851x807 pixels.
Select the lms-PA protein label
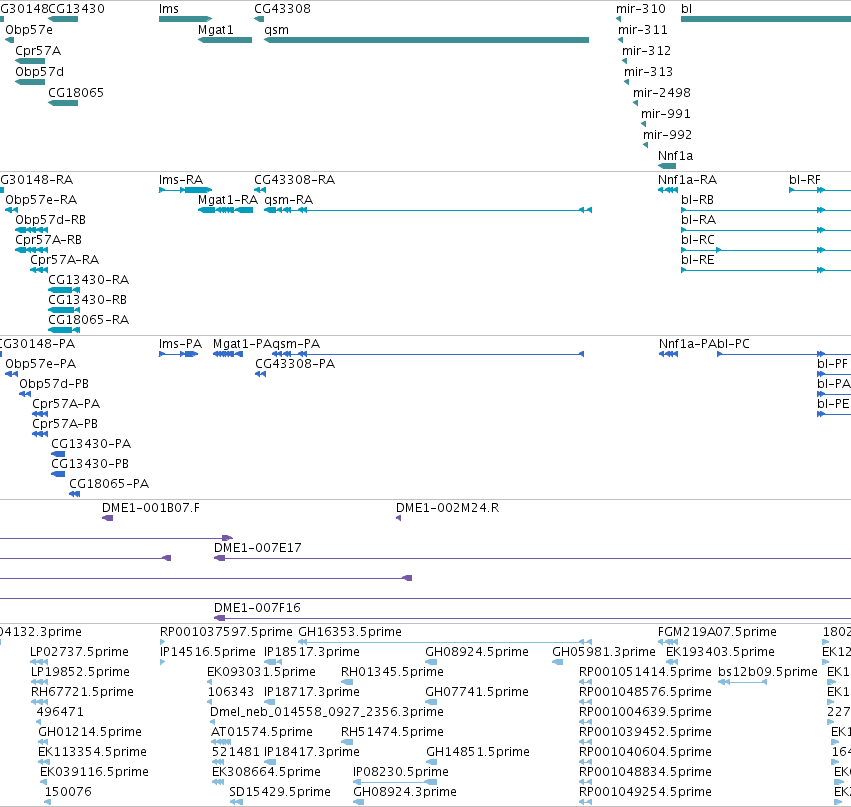pos(180,344)
